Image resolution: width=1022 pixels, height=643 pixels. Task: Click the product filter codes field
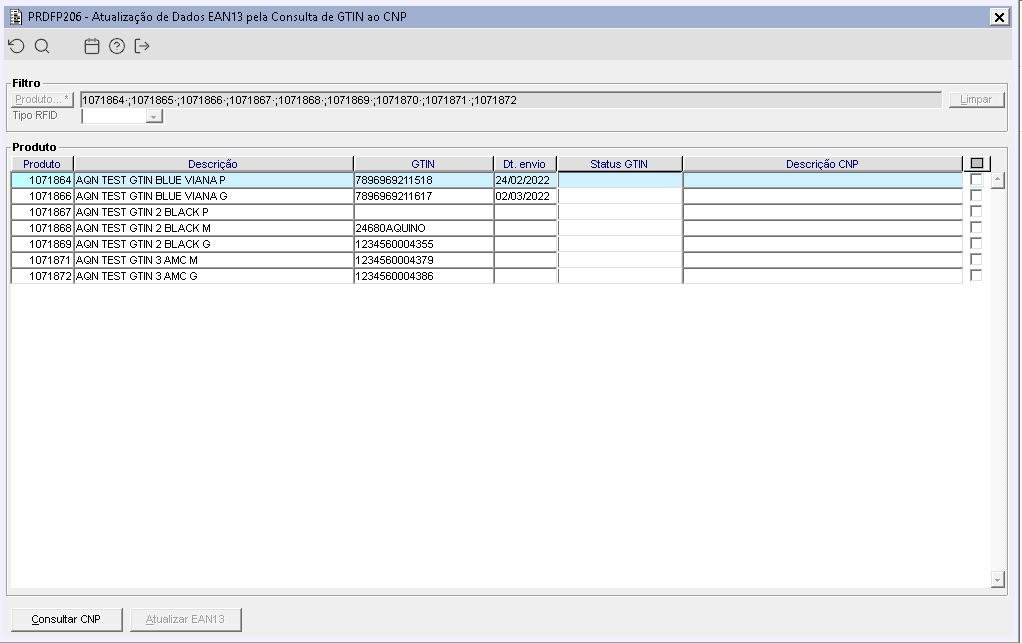coord(511,100)
